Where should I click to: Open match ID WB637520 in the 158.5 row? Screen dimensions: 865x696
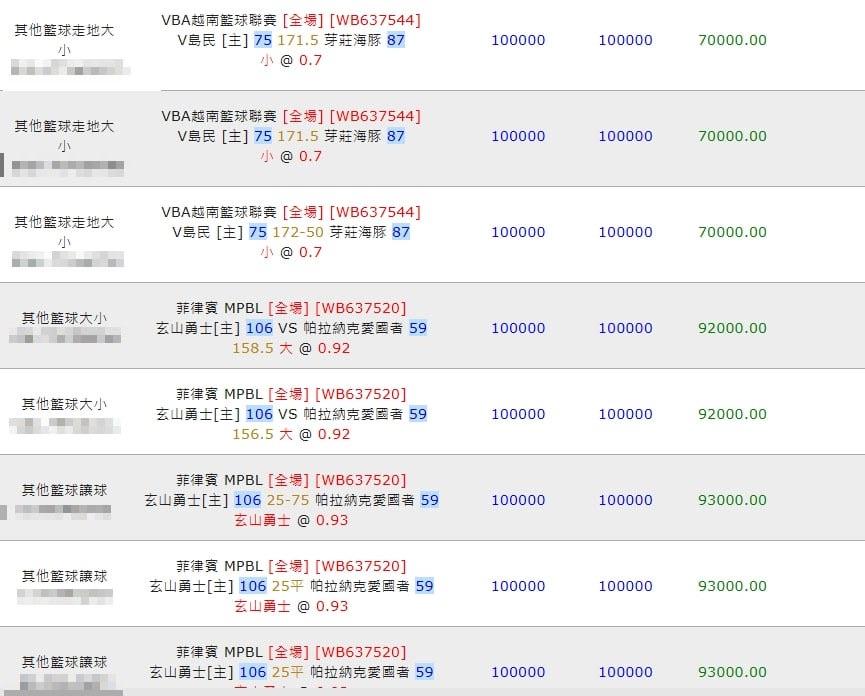(x=361, y=308)
